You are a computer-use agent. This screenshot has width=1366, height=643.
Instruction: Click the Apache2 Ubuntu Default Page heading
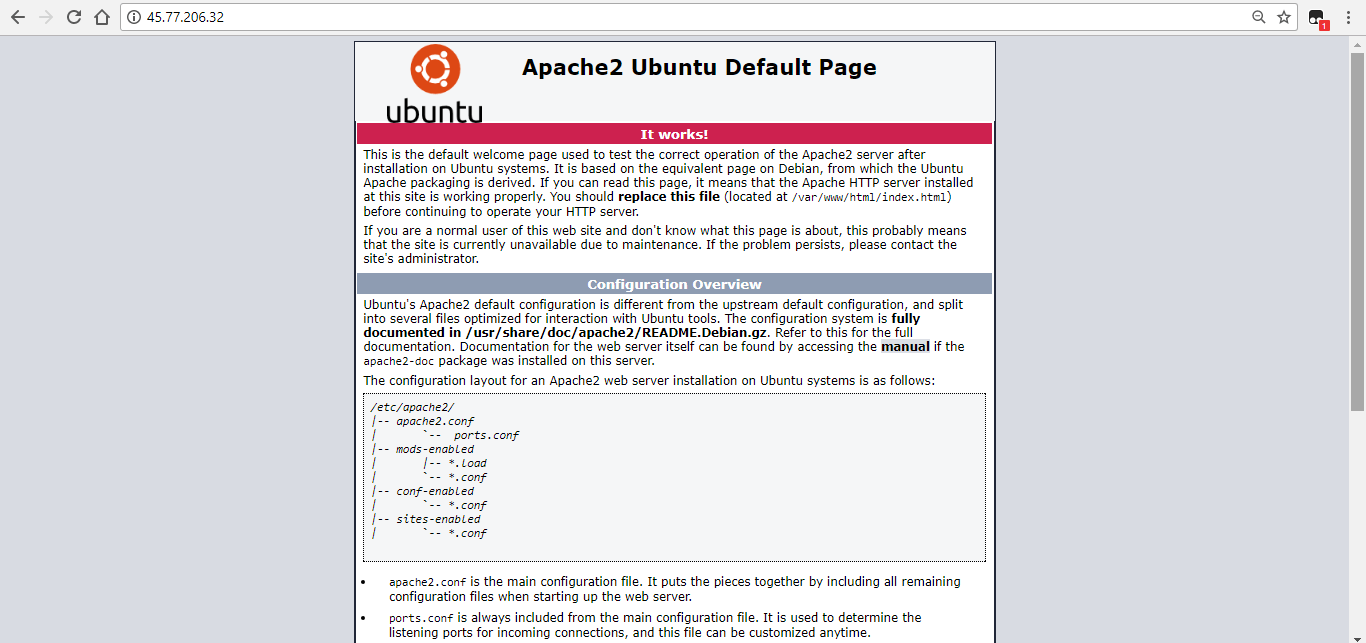[699, 68]
